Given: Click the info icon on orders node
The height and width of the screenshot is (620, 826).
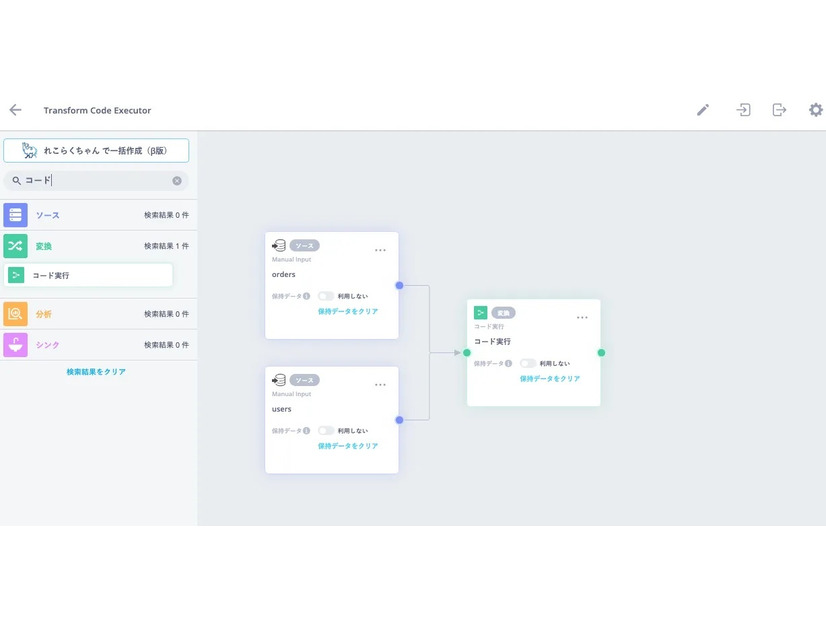Looking at the screenshot, I should tap(306, 296).
